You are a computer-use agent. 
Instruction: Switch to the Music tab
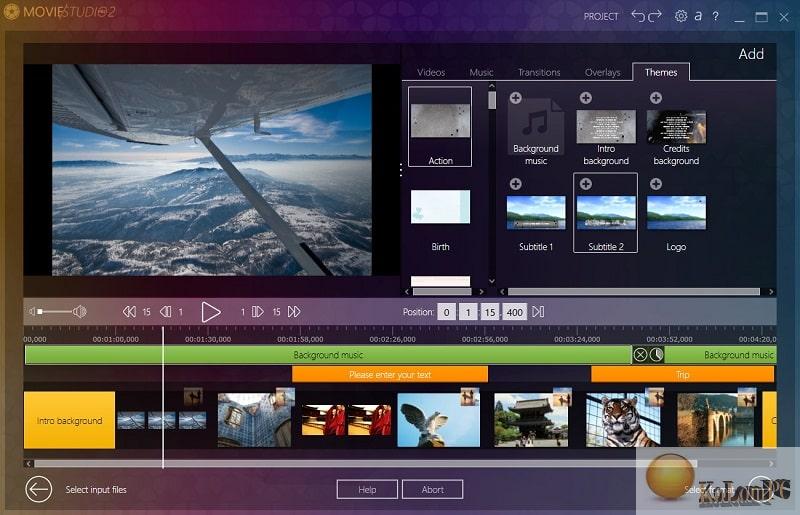481,72
